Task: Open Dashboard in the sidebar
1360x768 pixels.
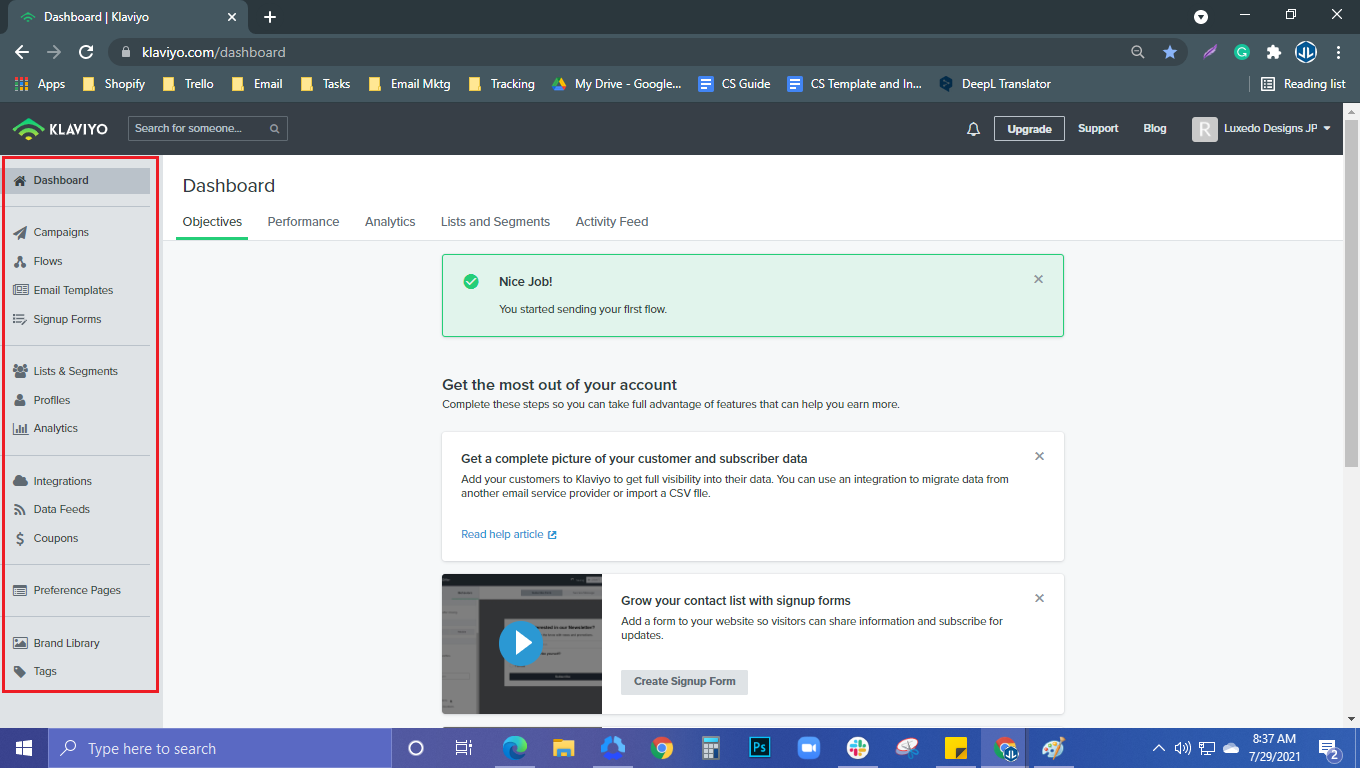Action: coord(78,180)
